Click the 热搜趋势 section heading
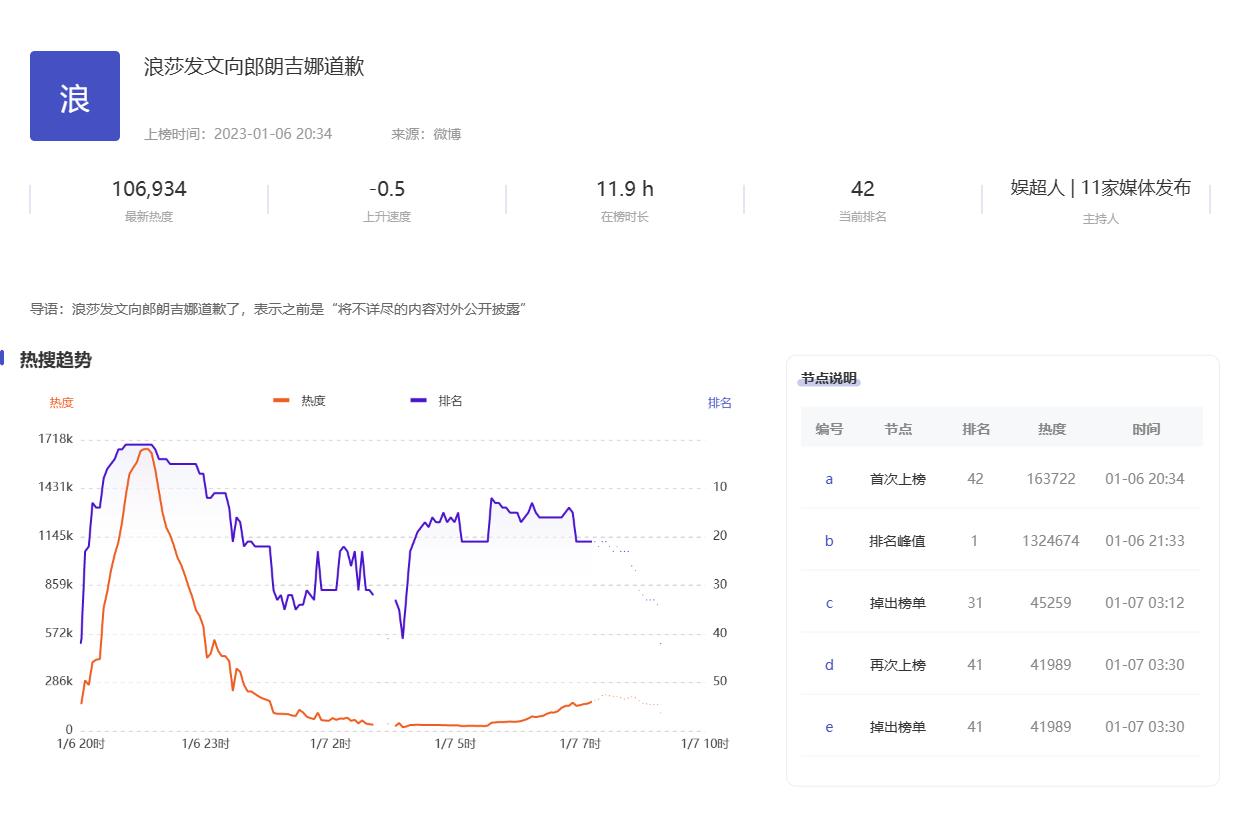 tap(56, 360)
